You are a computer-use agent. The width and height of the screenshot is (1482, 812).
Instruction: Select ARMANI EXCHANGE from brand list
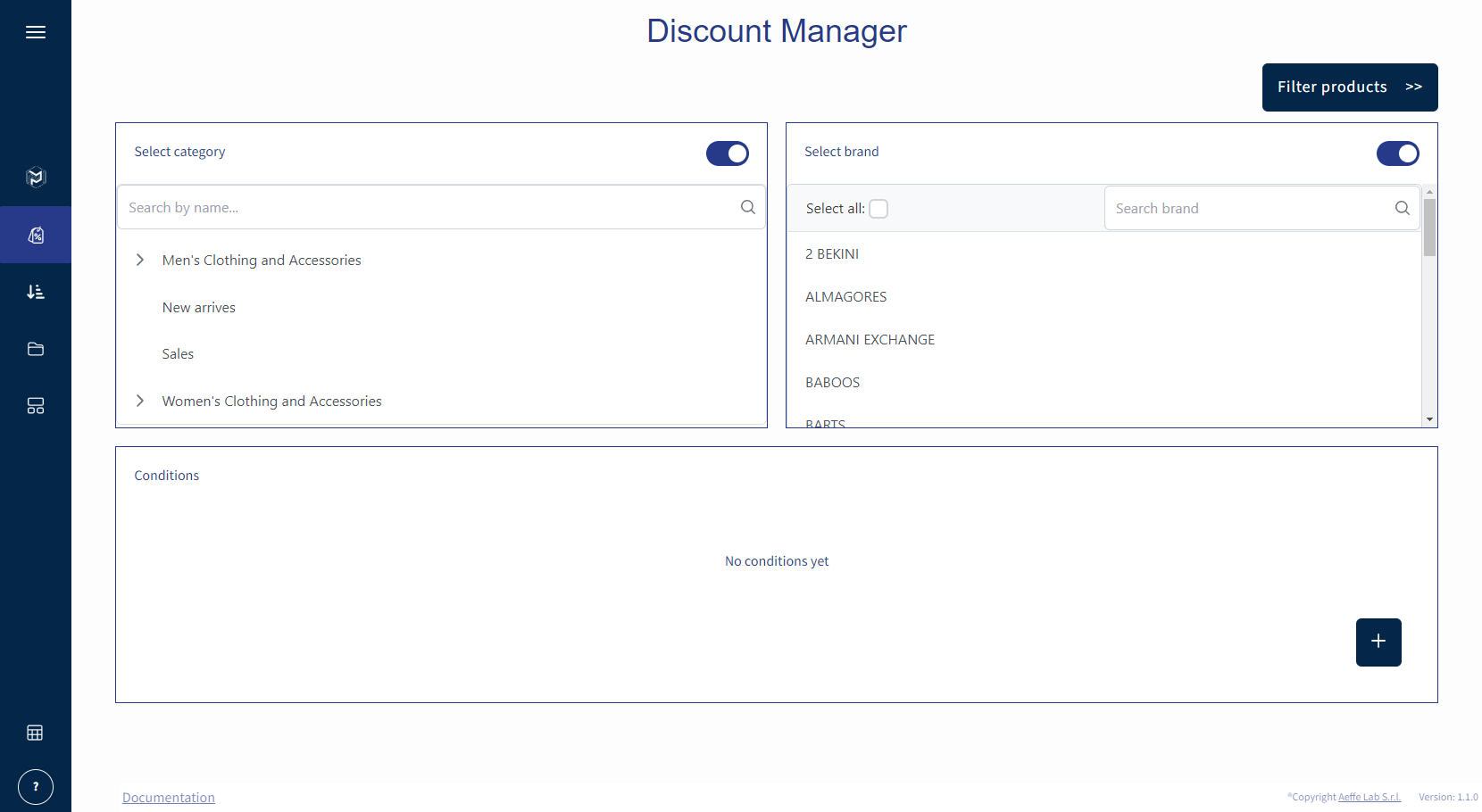pos(870,340)
